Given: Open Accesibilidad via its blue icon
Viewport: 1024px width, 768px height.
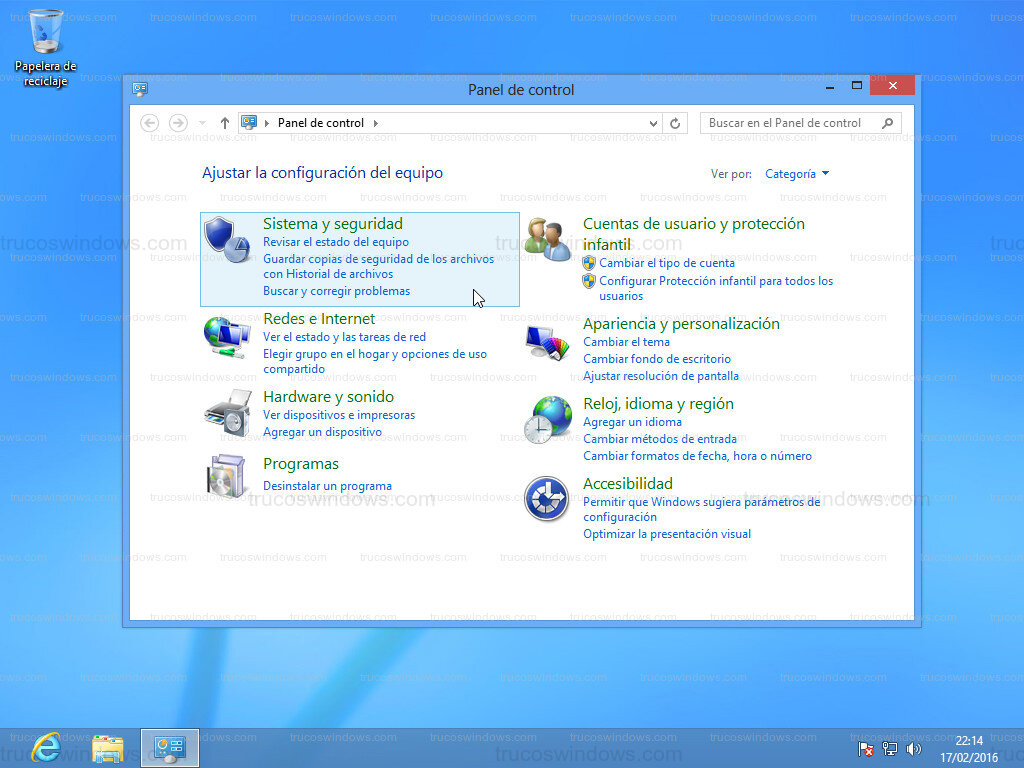Looking at the screenshot, I should click(x=546, y=500).
